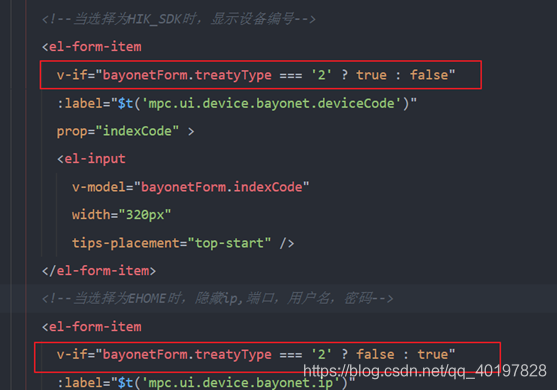
Task: Click the prop="indexCode" line
Action: 125,131
